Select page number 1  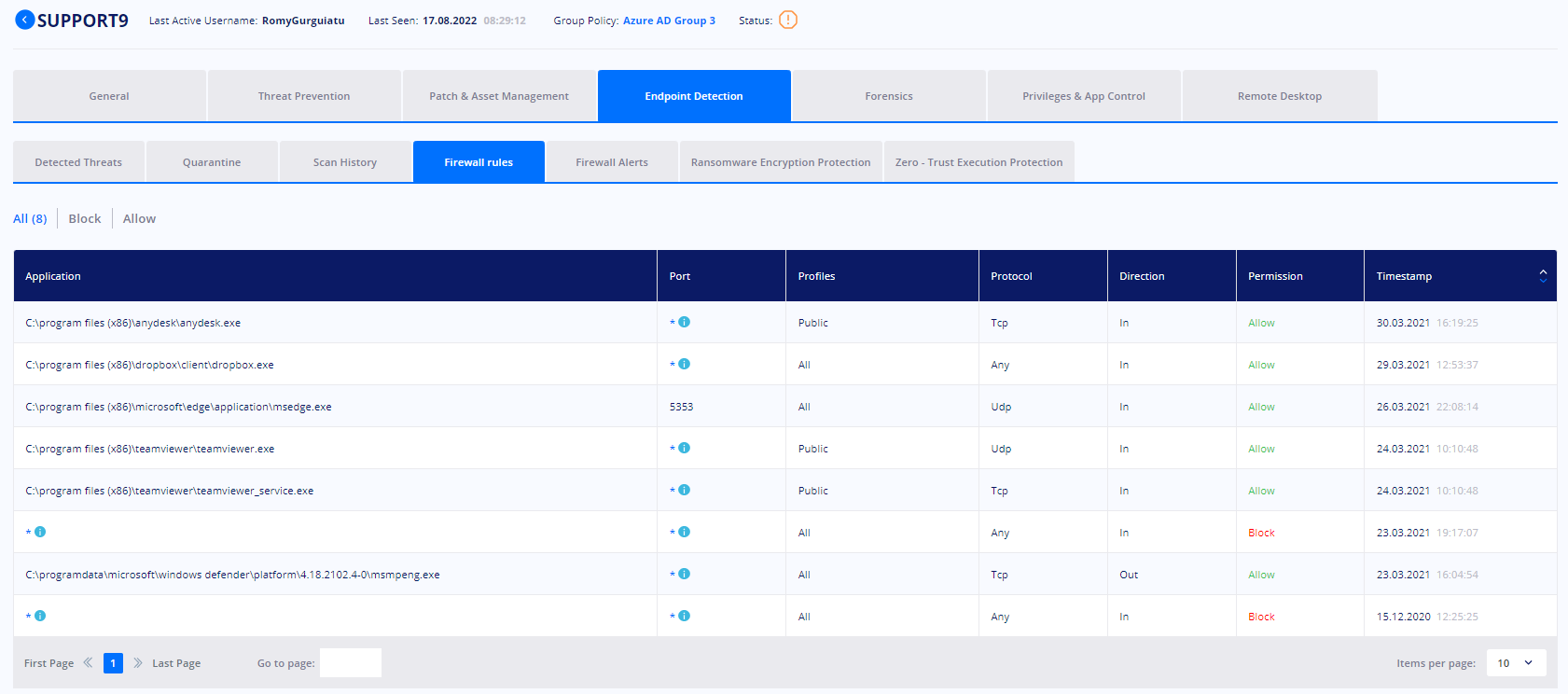113,663
